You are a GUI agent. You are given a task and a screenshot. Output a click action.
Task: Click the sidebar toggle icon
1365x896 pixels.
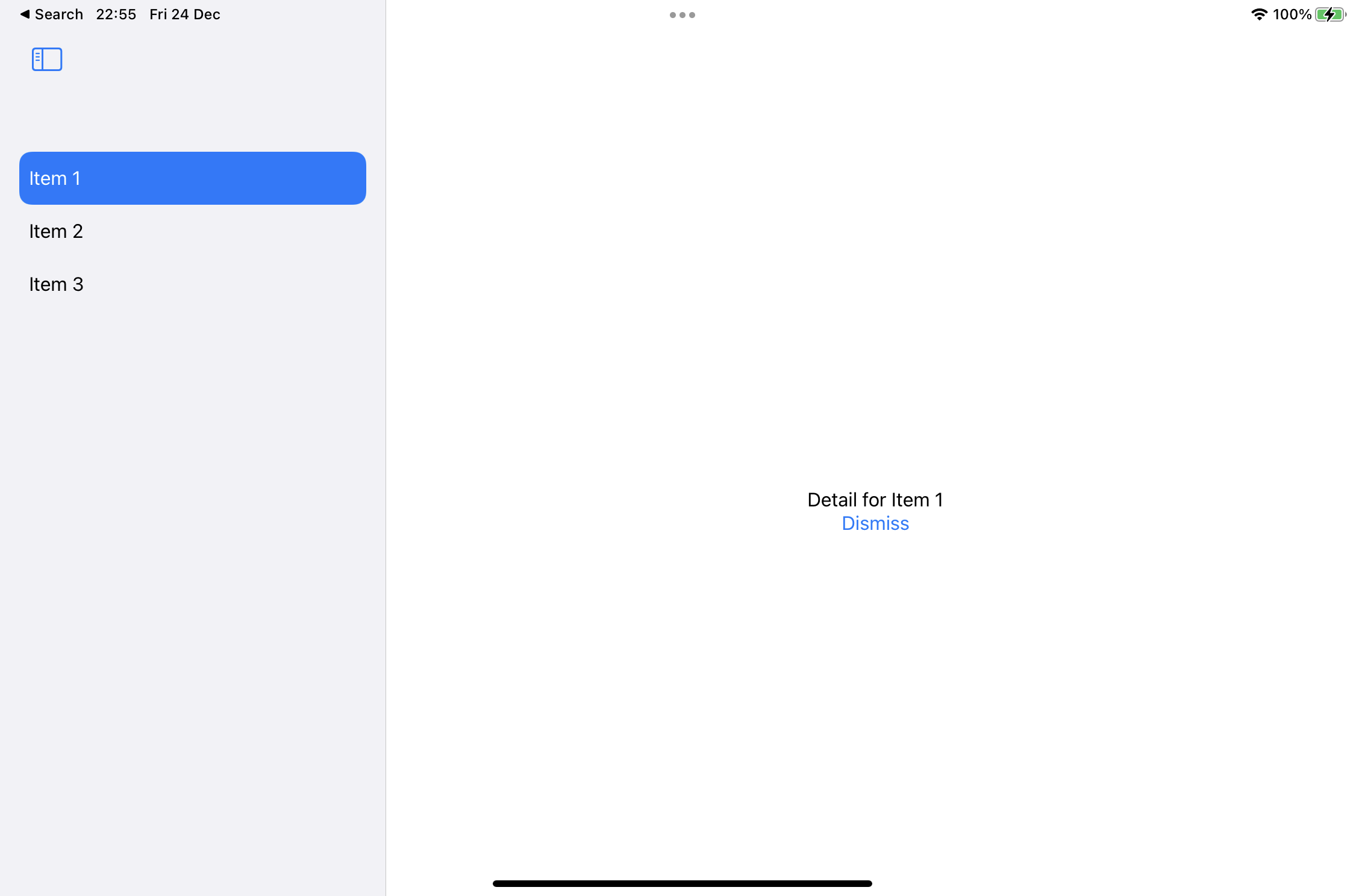[47, 59]
